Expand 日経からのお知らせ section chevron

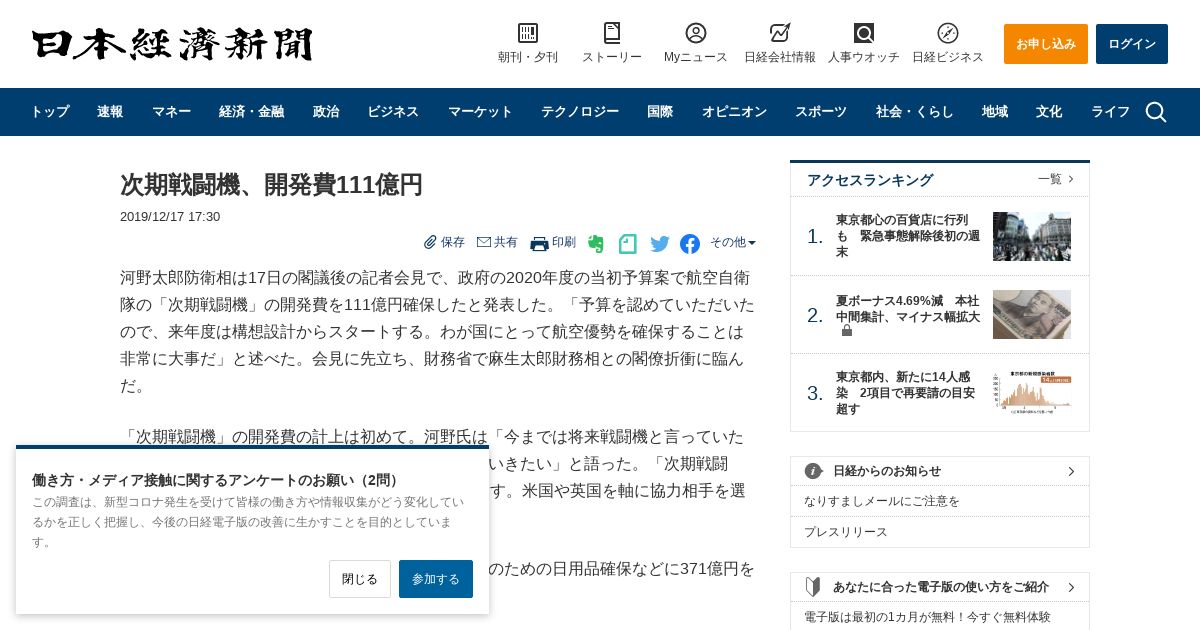(x=1071, y=471)
